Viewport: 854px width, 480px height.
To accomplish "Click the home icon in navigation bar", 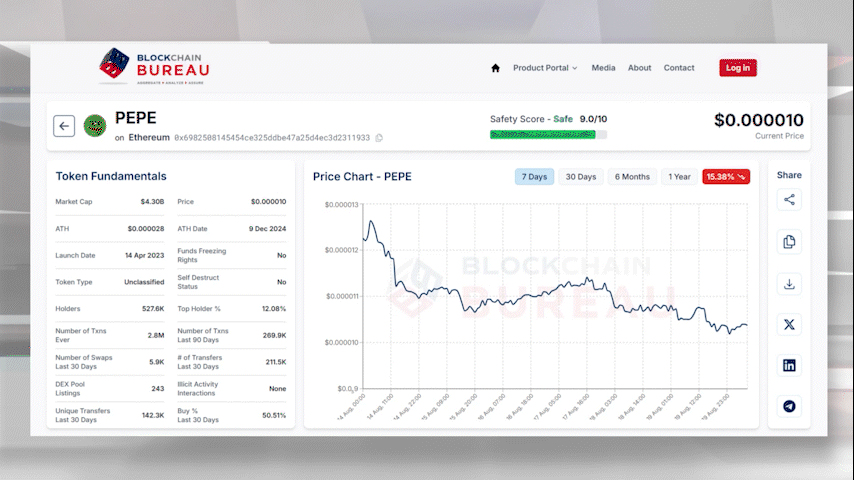I will click(x=495, y=68).
